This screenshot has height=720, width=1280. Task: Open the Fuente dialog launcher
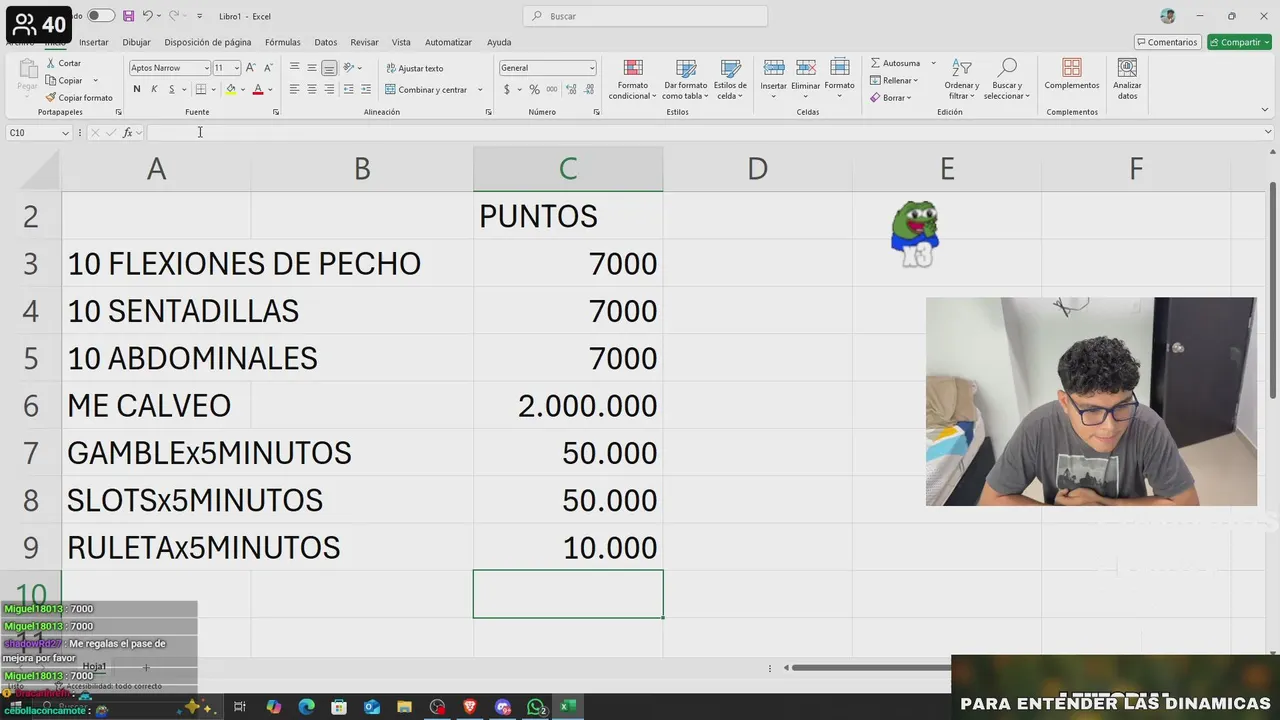276,112
